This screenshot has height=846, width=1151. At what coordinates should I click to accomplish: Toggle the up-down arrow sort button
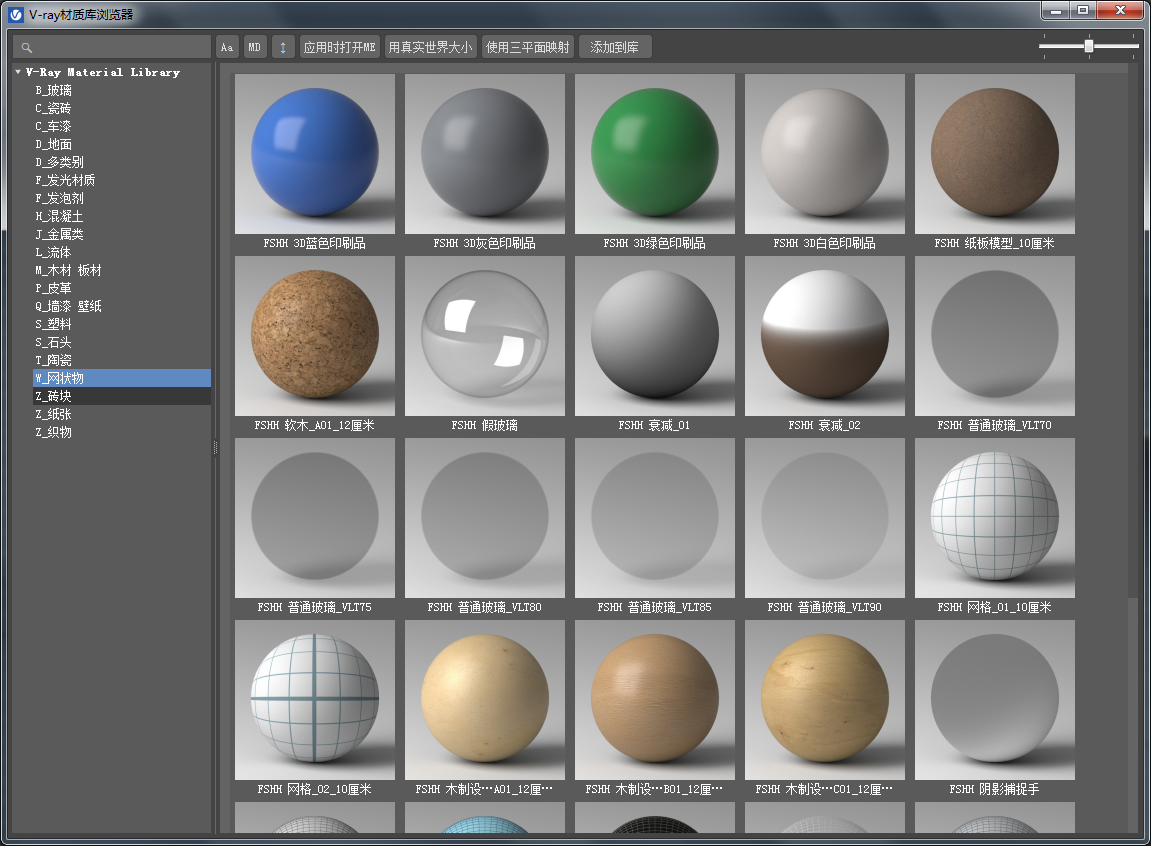click(x=283, y=48)
